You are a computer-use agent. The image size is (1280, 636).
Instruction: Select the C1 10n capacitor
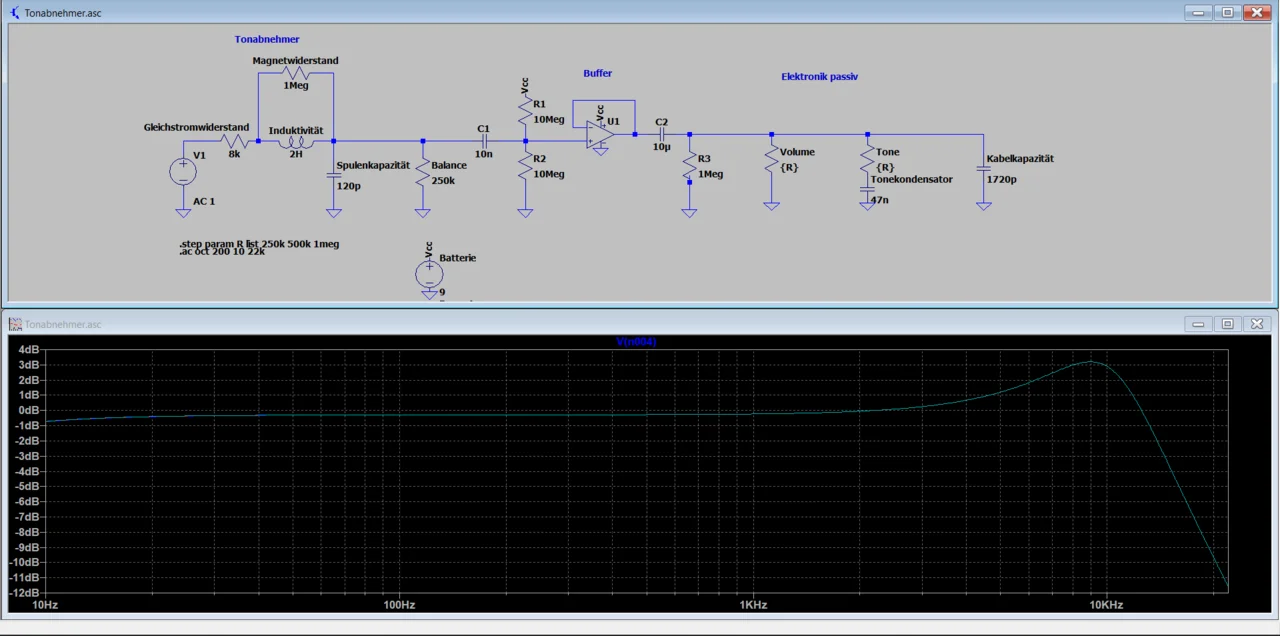[x=483, y=141]
